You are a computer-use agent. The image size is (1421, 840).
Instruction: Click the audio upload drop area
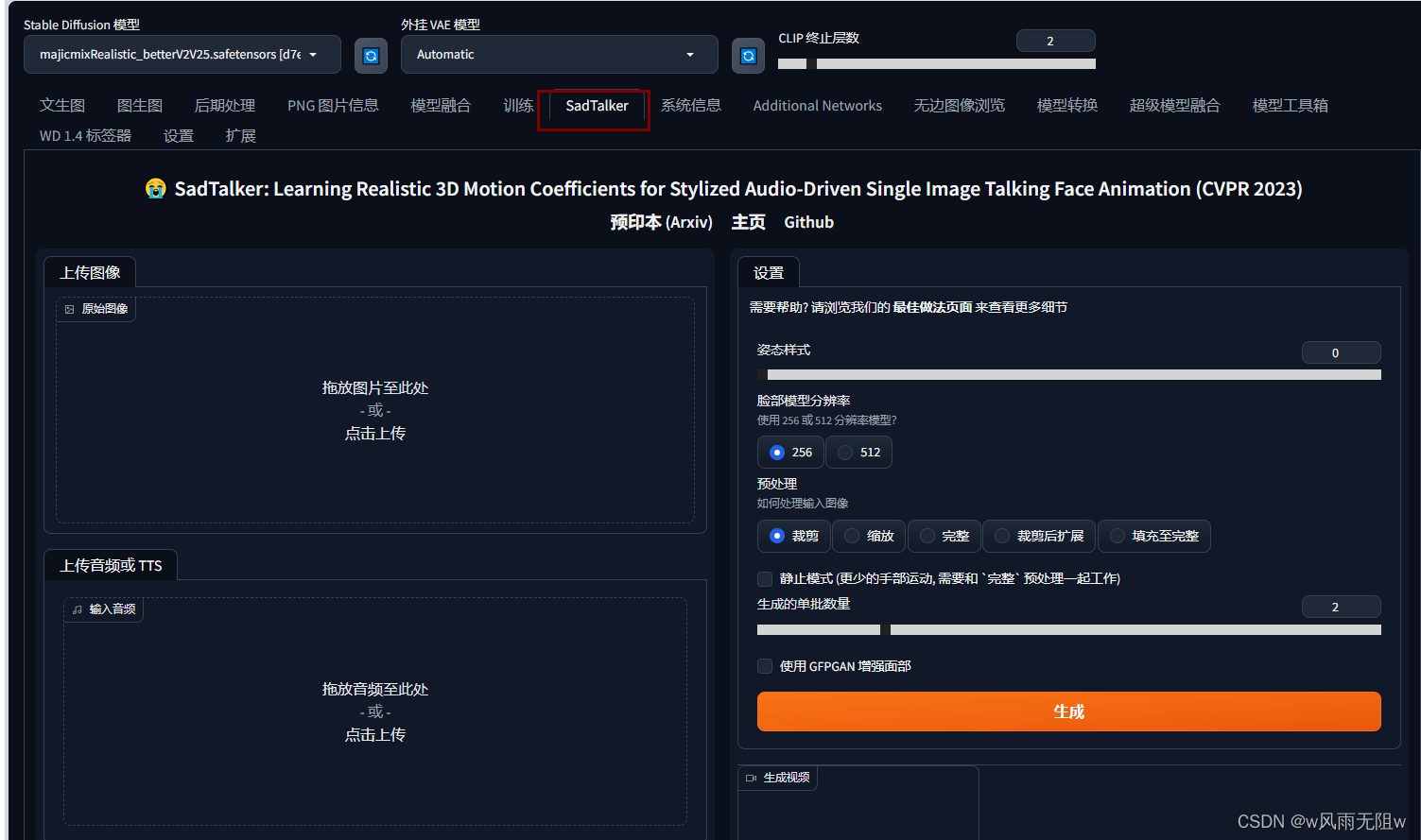[375, 711]
